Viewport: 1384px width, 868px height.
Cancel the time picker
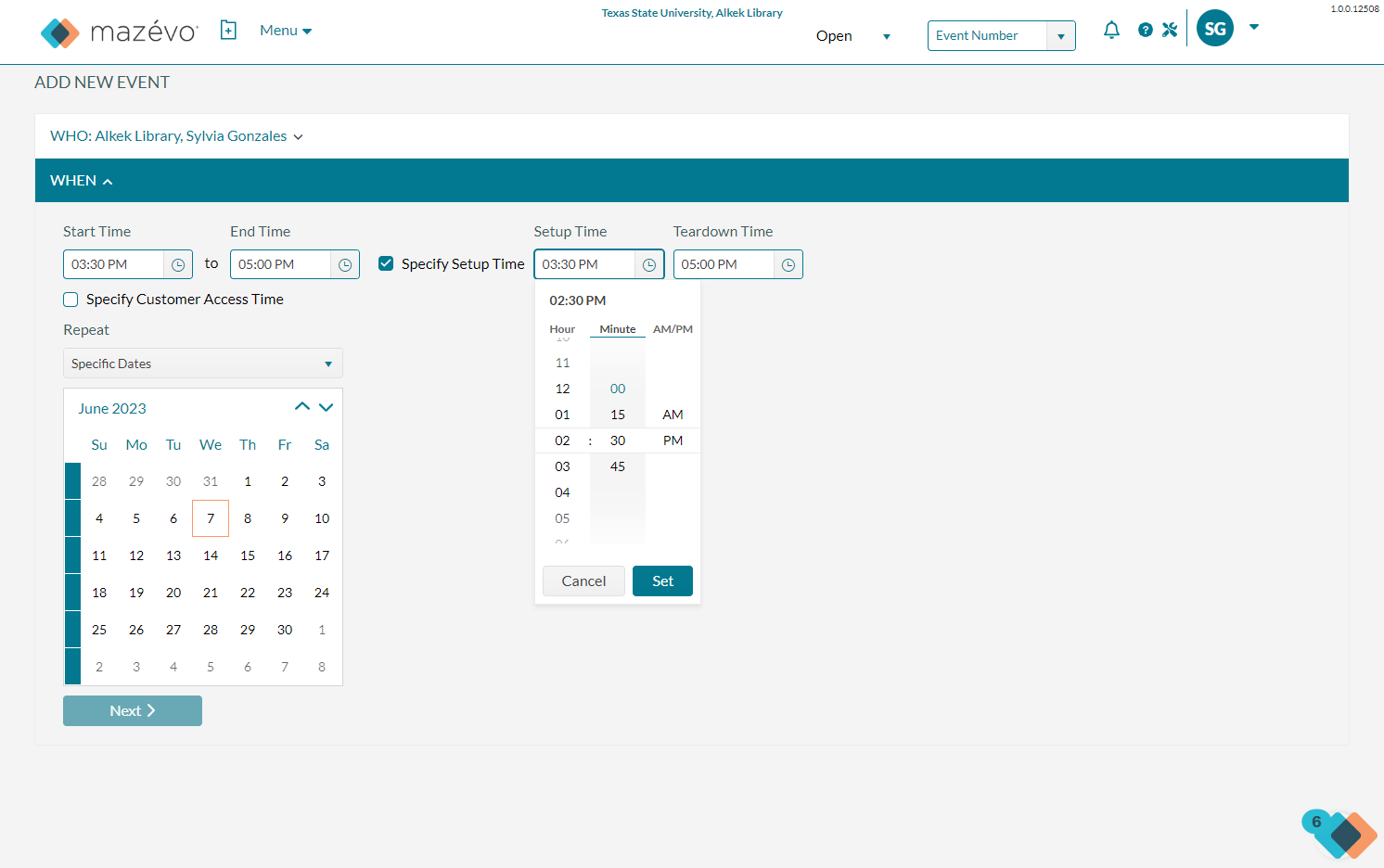pos(583,581)
